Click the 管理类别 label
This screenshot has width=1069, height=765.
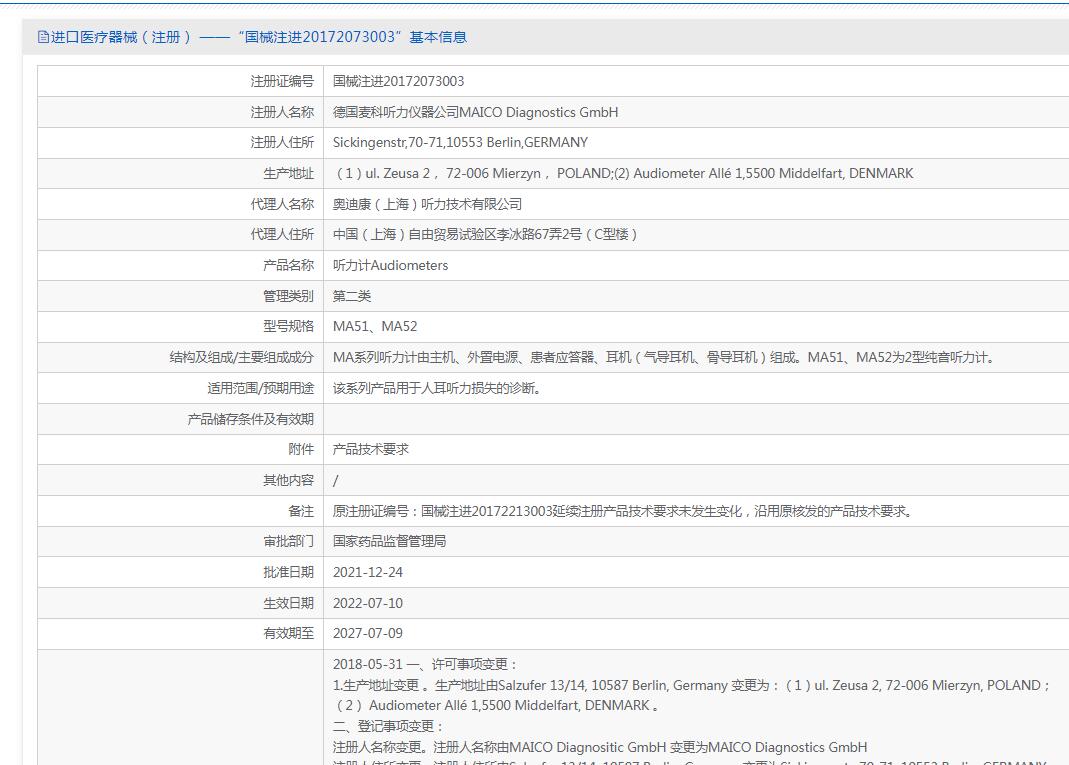[x=288, y=296]
